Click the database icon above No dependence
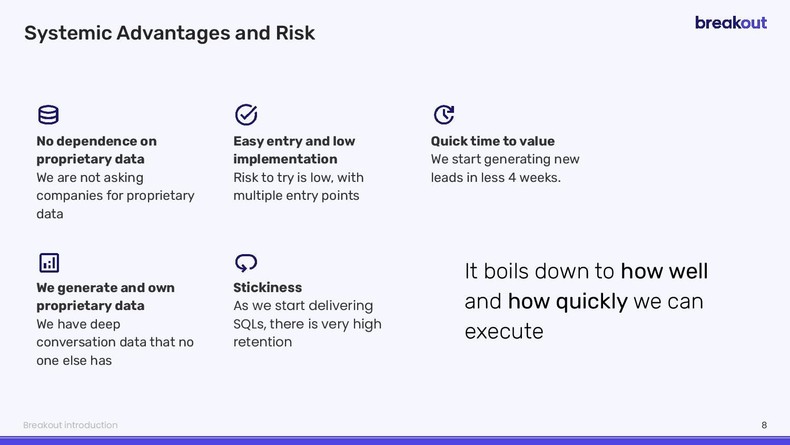This screenshot has width=790, height=445. tap(48, 115)
